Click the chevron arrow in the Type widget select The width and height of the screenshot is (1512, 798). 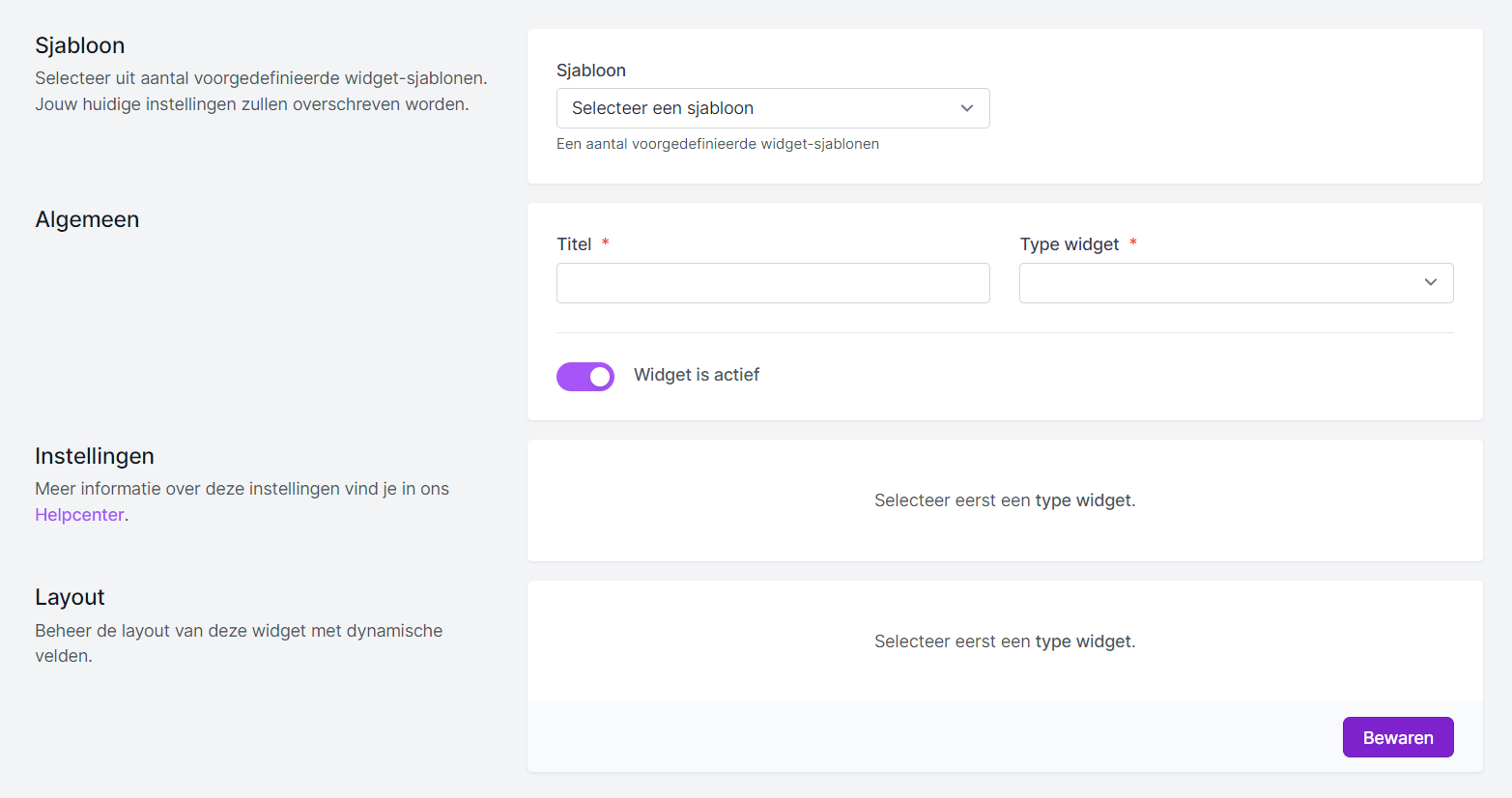pos(1430,282)
